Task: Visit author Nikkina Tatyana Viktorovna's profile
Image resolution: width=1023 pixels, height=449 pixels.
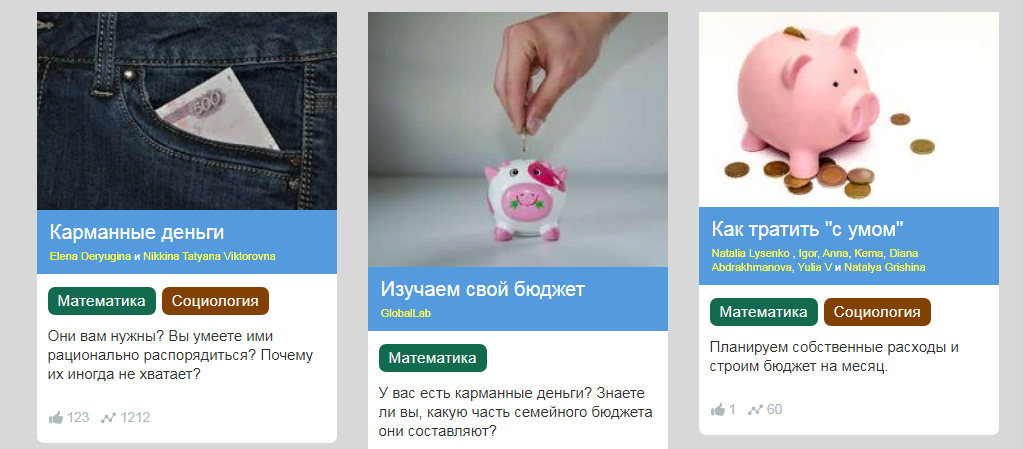Action: [209, 256]
